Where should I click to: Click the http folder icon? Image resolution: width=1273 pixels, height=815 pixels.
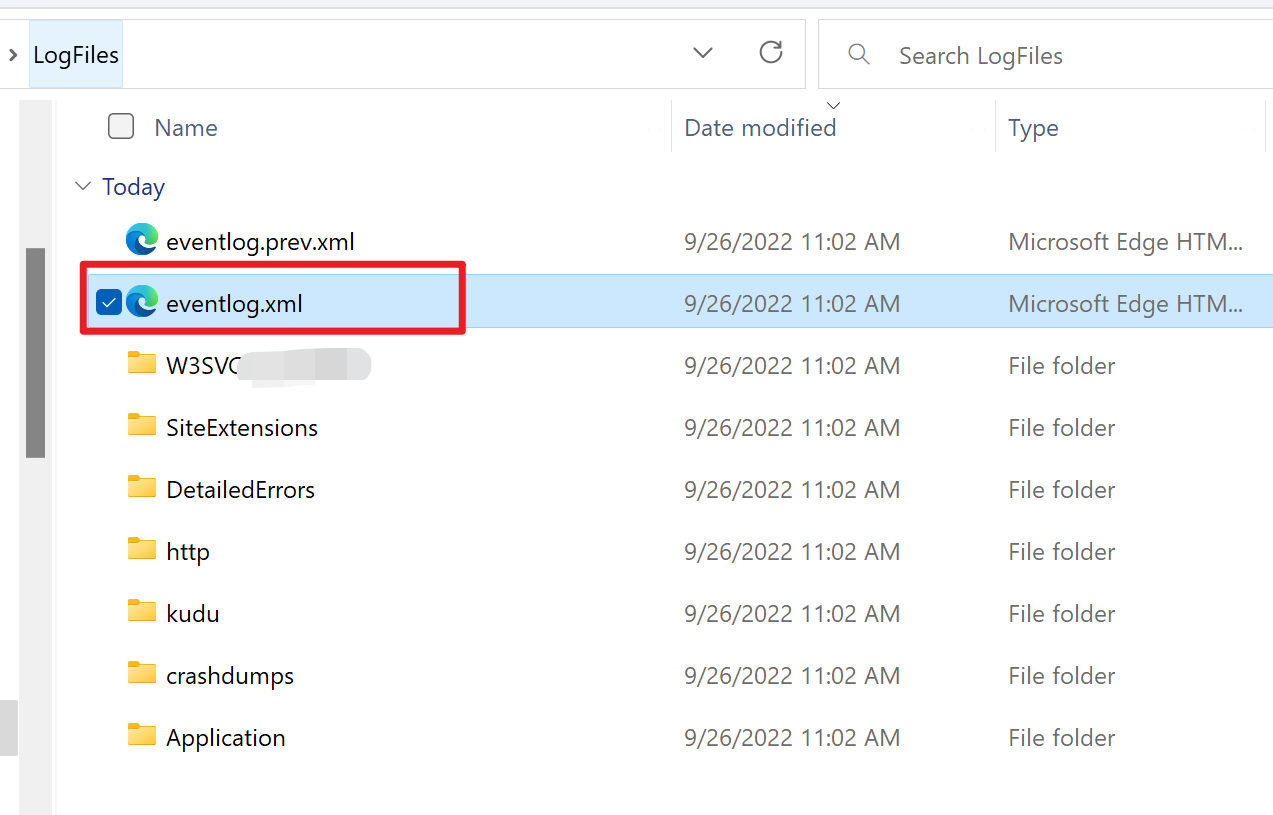(x=142, y=551)
